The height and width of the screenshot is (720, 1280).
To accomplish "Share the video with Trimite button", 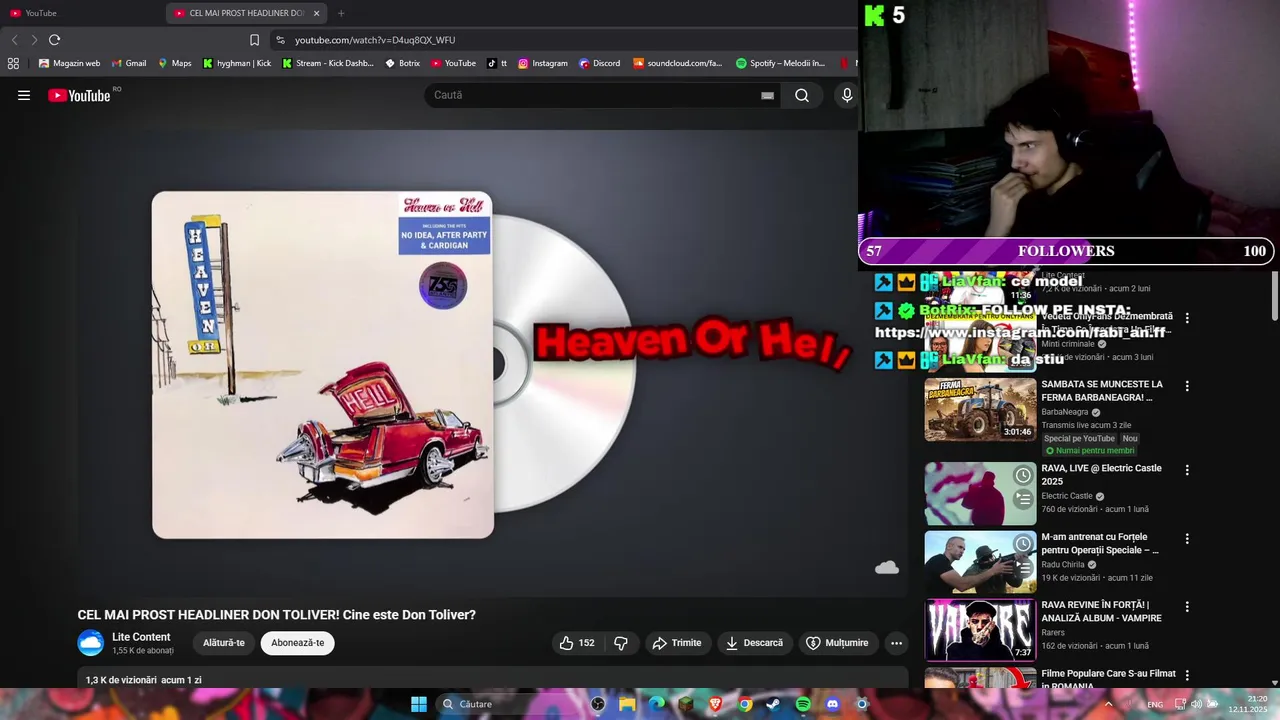I will pyautogui.click(x=677, y=643).
